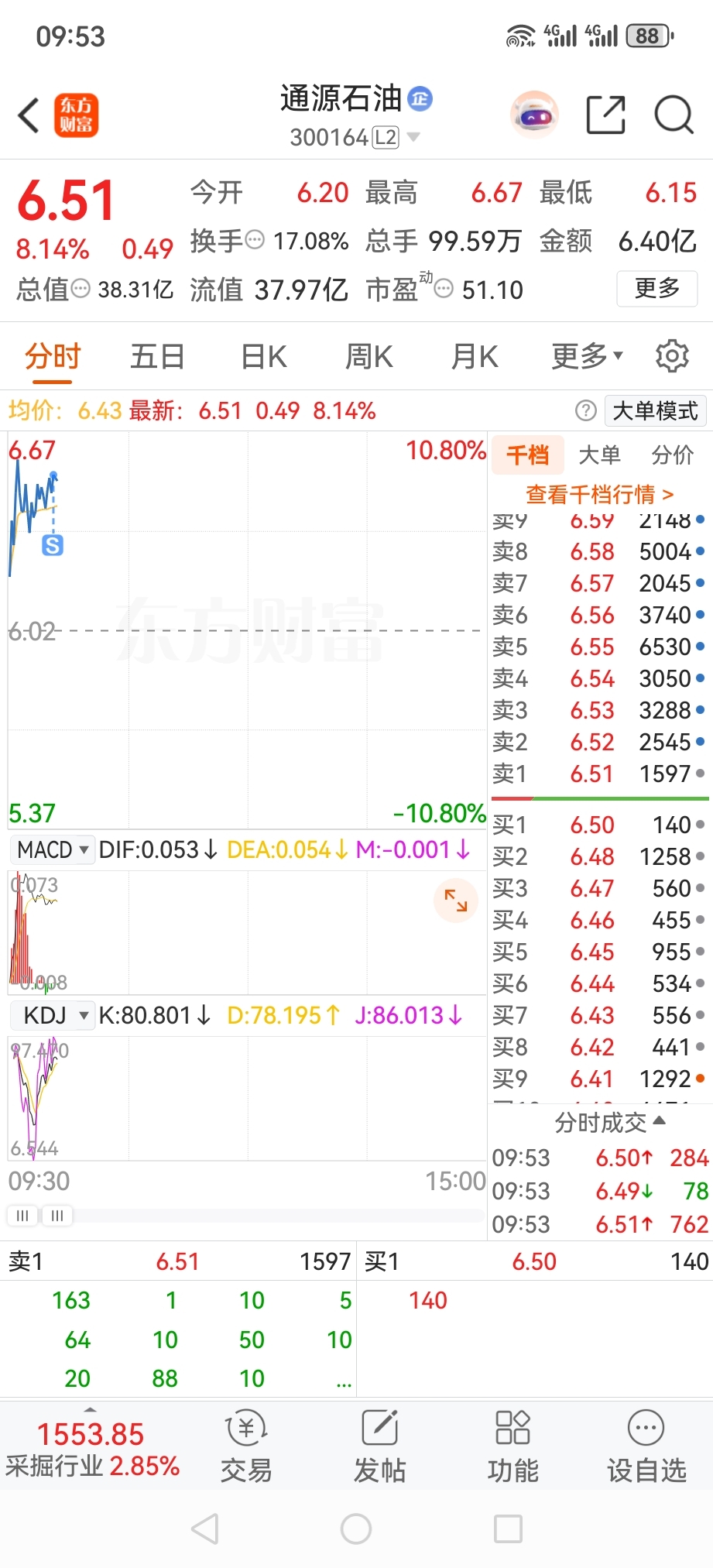Open chart settings gear icon

(x=672, y=356)
